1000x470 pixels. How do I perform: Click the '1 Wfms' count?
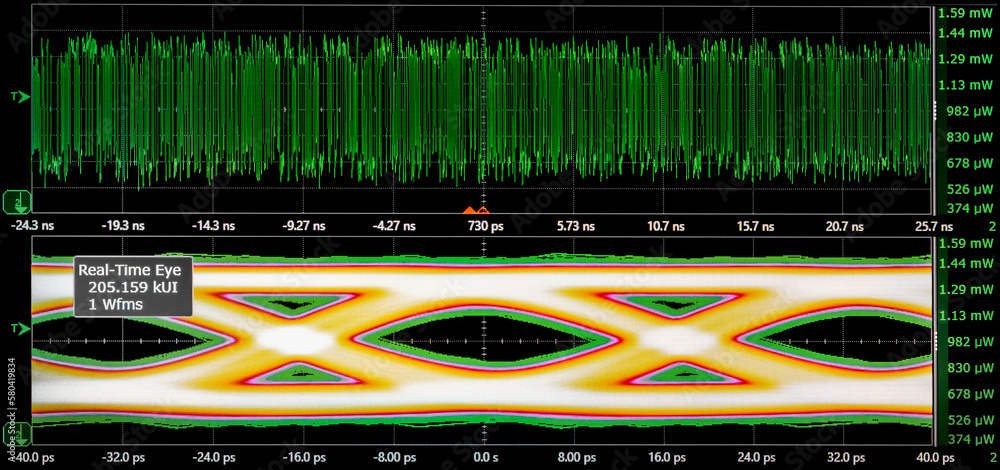tap(115, 305)
